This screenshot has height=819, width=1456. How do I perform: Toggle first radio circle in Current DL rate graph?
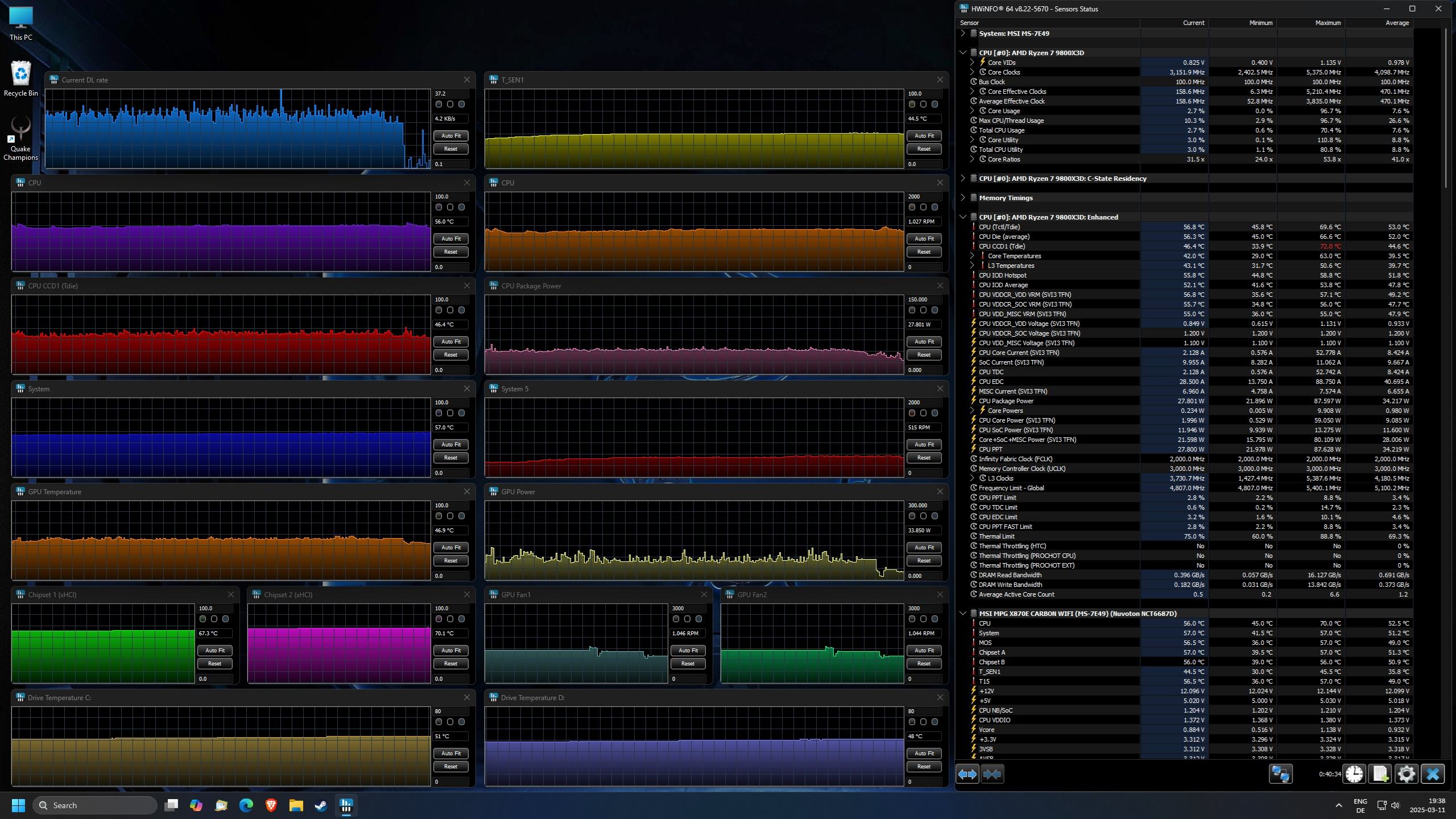[x=439, y=104]
